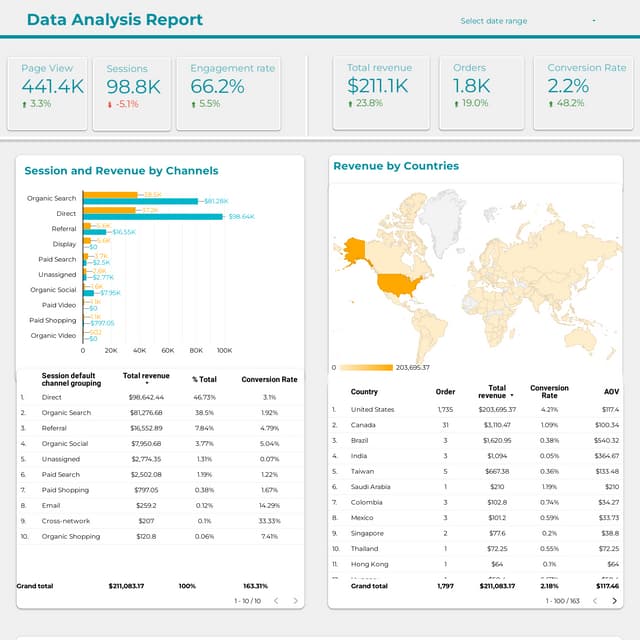Select the Thailand country row
Image resolution: width=640 pixels, height=640 pixels.
pos(476,549)
